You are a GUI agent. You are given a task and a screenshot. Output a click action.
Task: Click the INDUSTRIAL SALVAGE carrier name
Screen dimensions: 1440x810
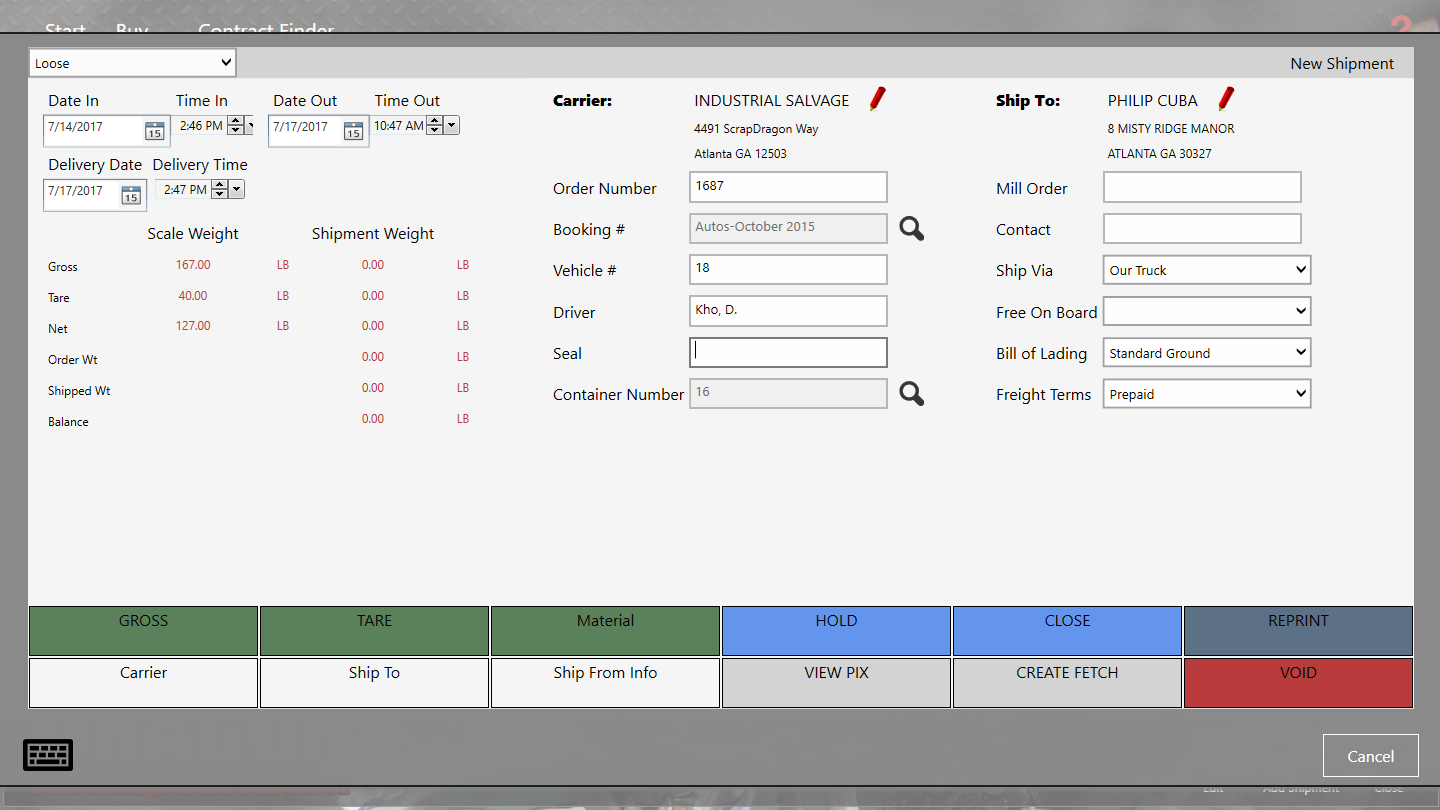pyautogui.click(x=772, y=100)
